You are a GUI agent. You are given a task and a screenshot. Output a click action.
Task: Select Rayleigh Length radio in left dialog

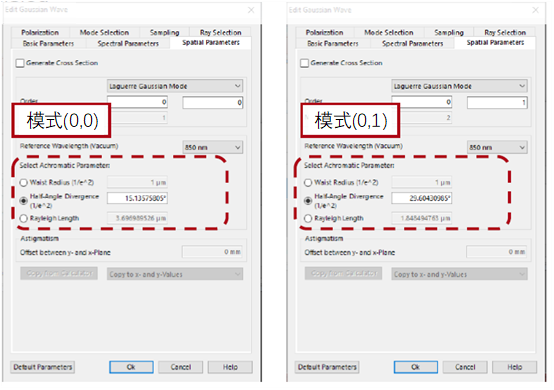[x=24, y=218]
